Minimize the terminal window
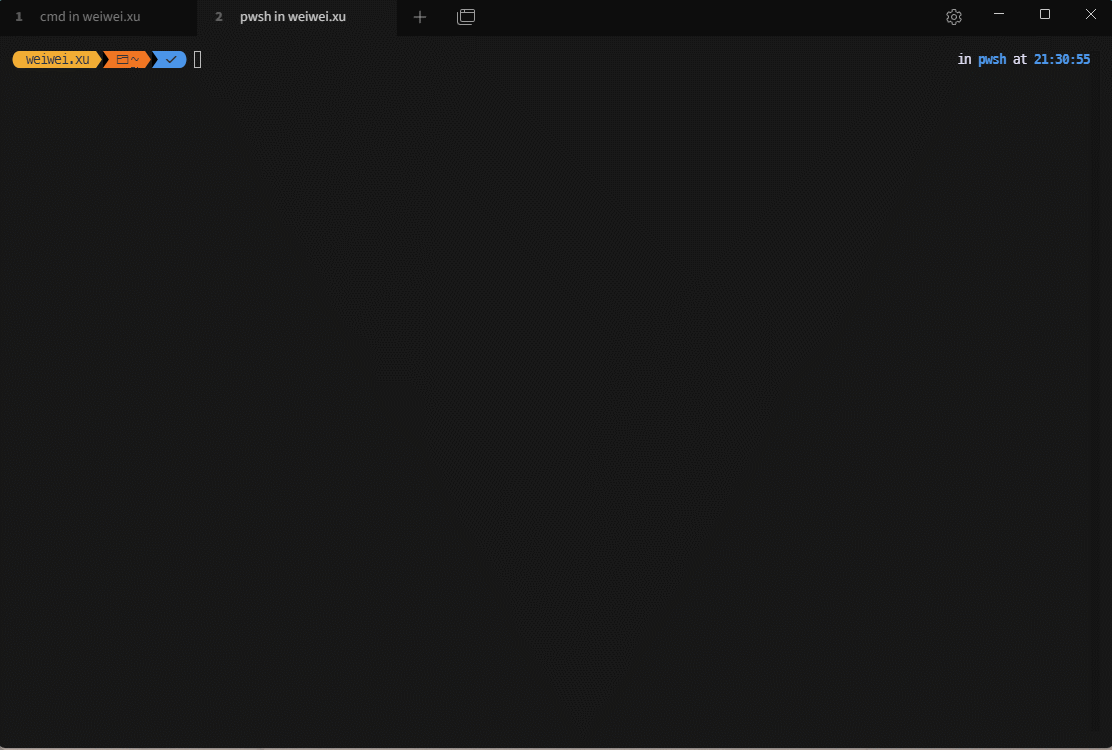The height and width of the screenshot is (750, 1112). click(999, 14)
